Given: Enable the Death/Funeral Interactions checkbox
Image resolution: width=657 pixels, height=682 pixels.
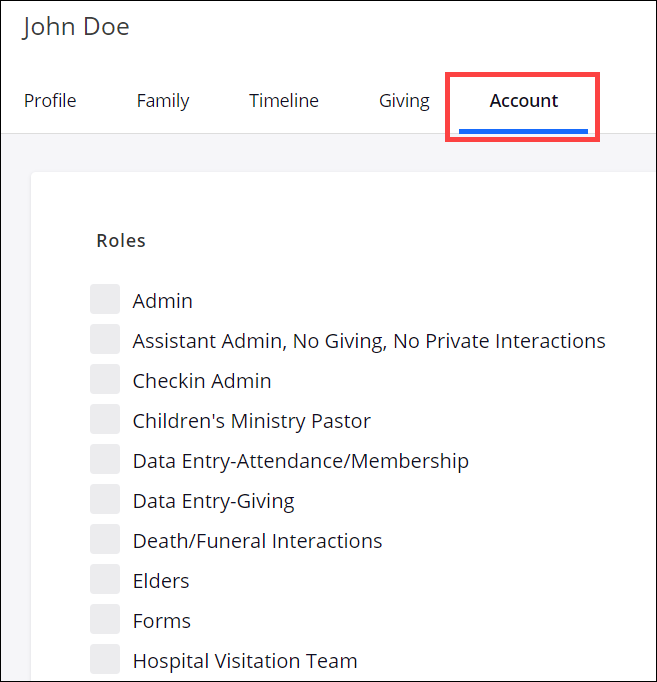Looking at the screenshot, I should coord(105,540).
